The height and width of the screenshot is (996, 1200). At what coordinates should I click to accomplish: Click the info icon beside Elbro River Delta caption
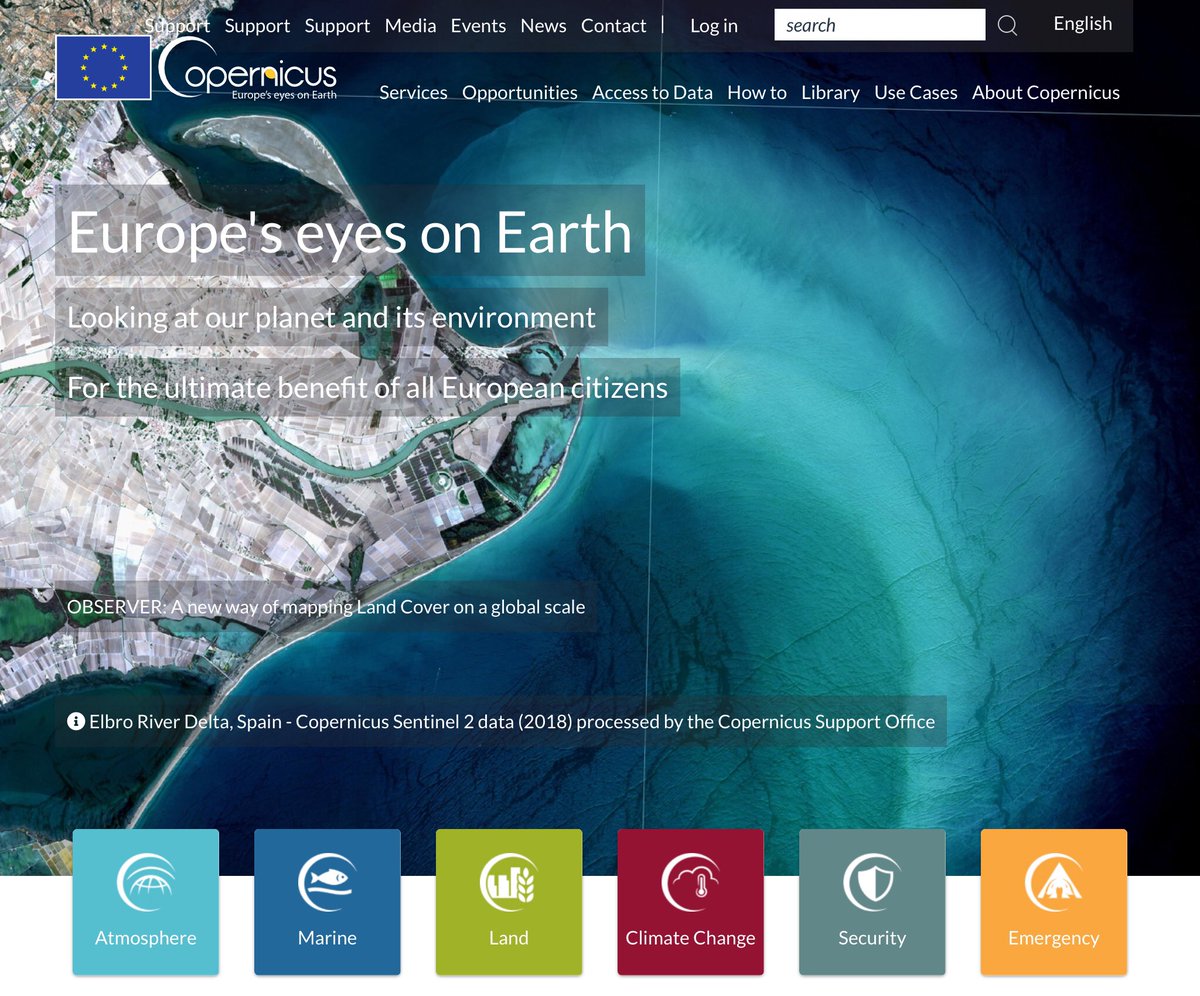[76, 721]
